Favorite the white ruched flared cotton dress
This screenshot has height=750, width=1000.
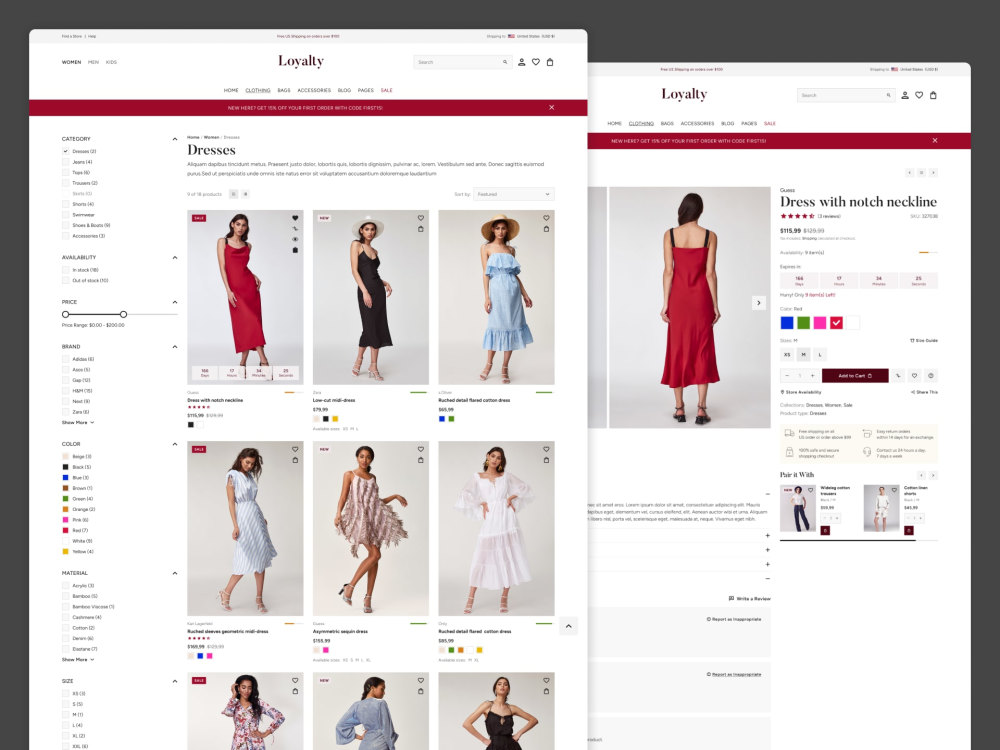[x=546, y=449]
